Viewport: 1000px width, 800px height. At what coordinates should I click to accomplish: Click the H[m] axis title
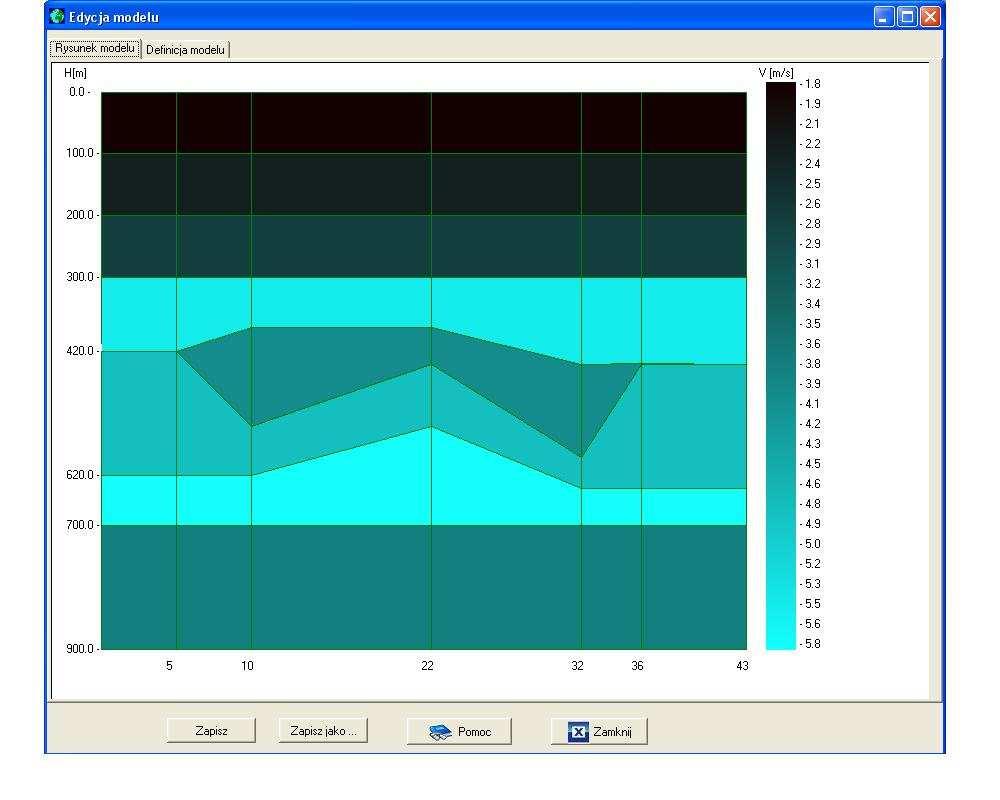[75, 73]
